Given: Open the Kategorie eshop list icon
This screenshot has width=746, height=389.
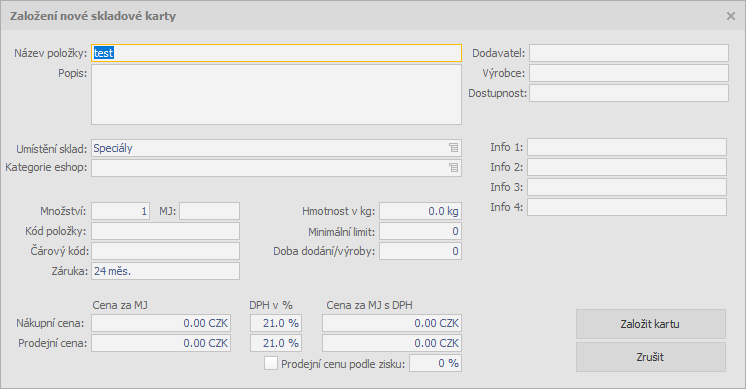Looking at the screenshot, I should point(453,167).
